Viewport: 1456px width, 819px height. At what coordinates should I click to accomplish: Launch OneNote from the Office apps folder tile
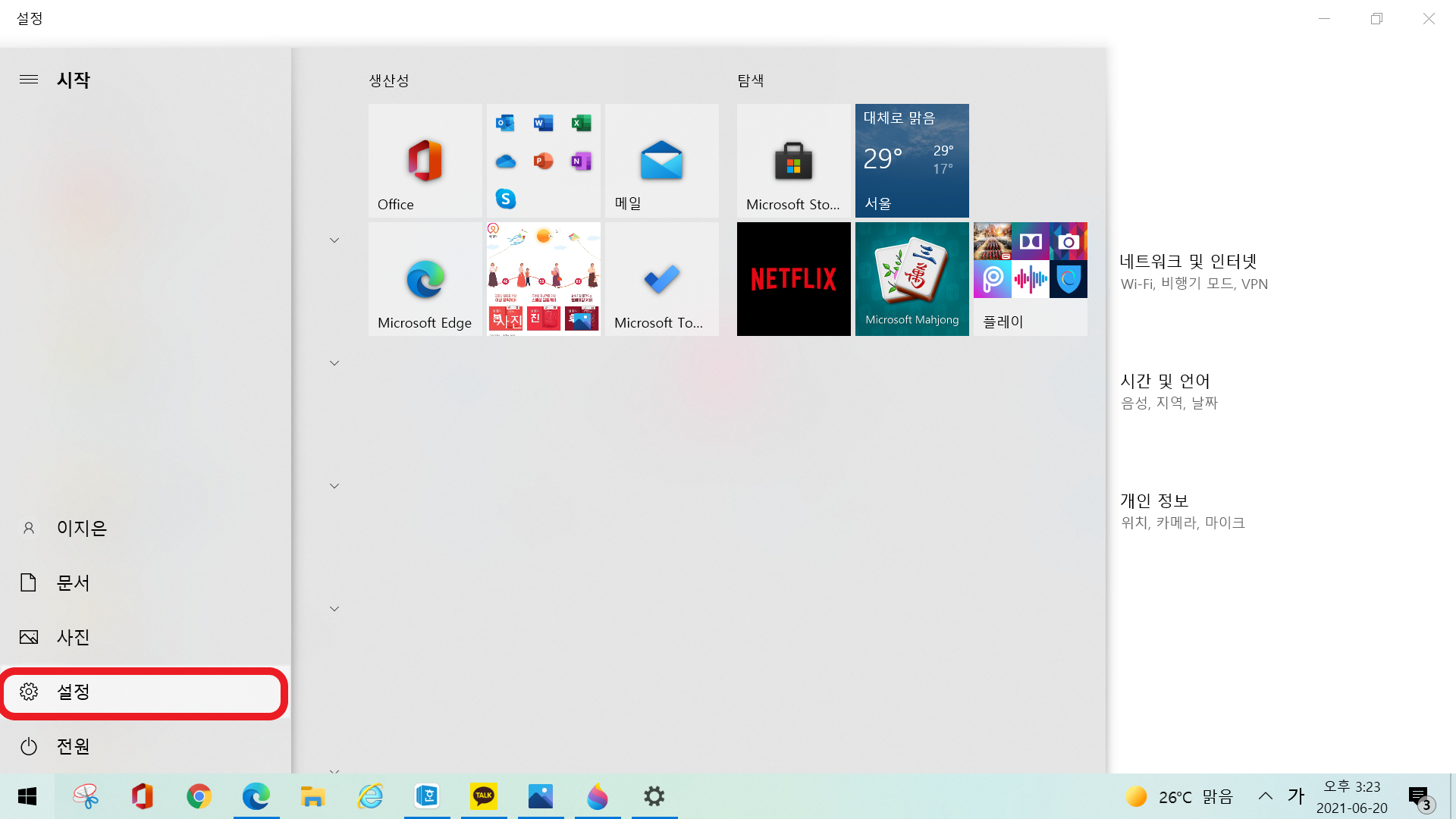coord(582,161)
